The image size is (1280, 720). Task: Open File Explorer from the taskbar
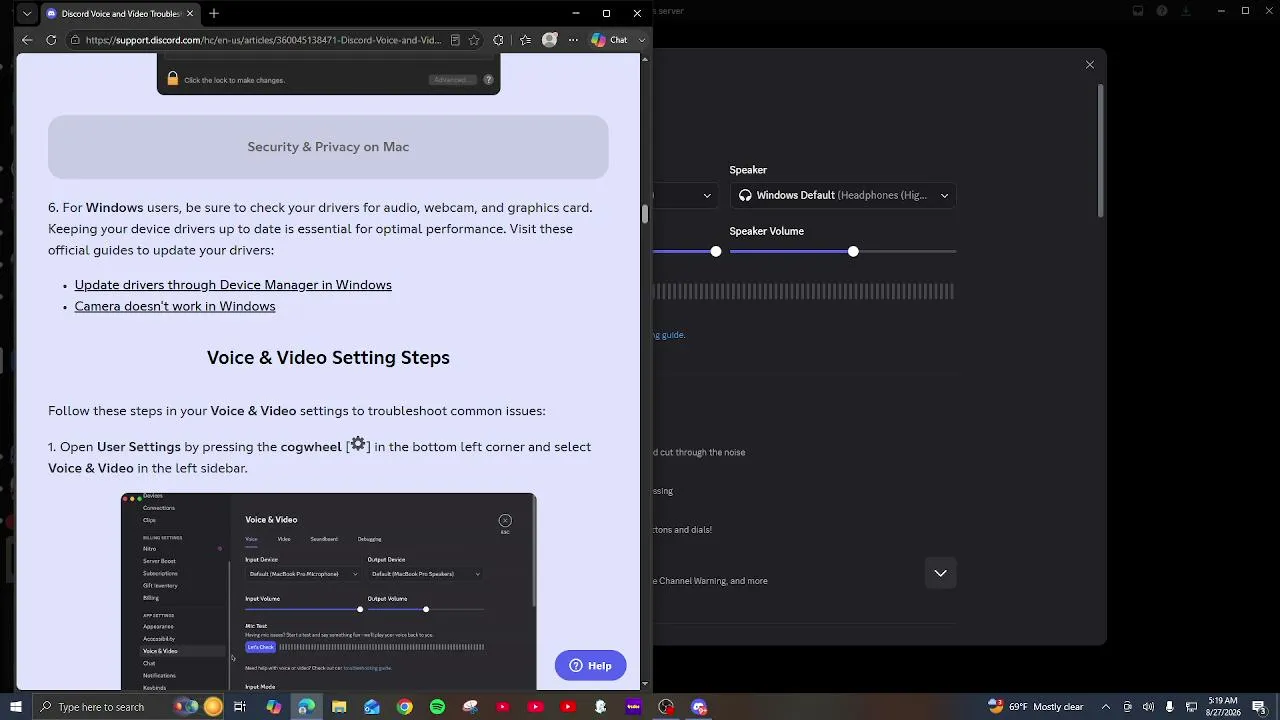click(339, 707)
